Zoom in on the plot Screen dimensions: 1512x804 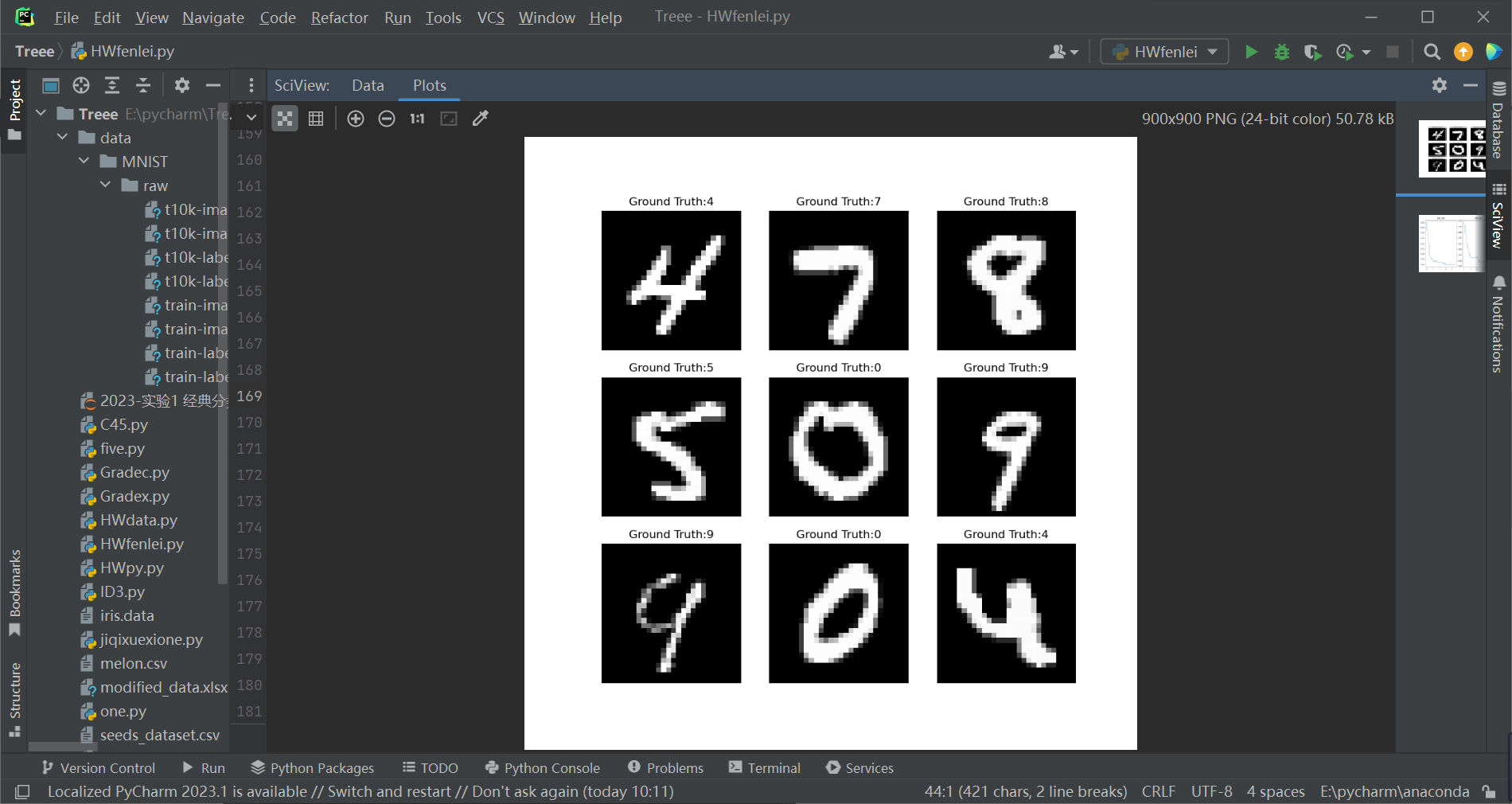coord(356,118)
